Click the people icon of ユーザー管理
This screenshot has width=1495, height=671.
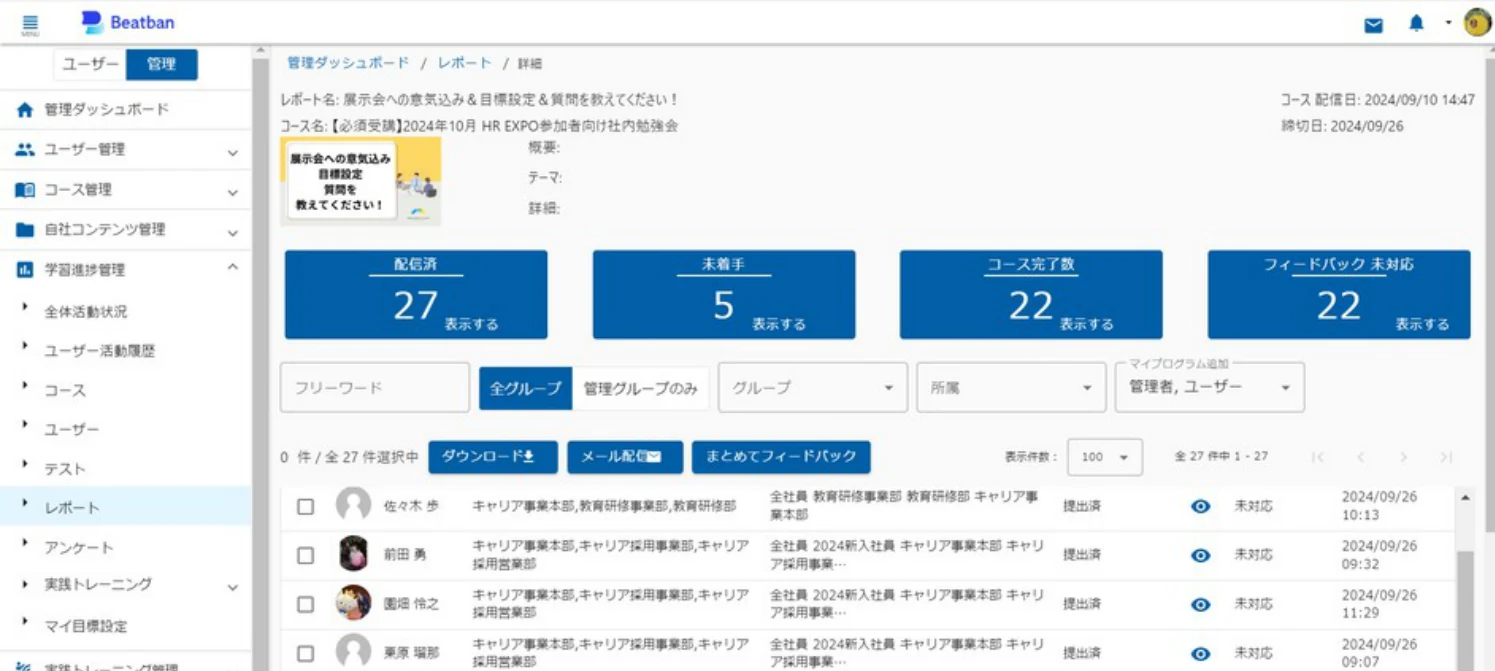coord(25,149)
